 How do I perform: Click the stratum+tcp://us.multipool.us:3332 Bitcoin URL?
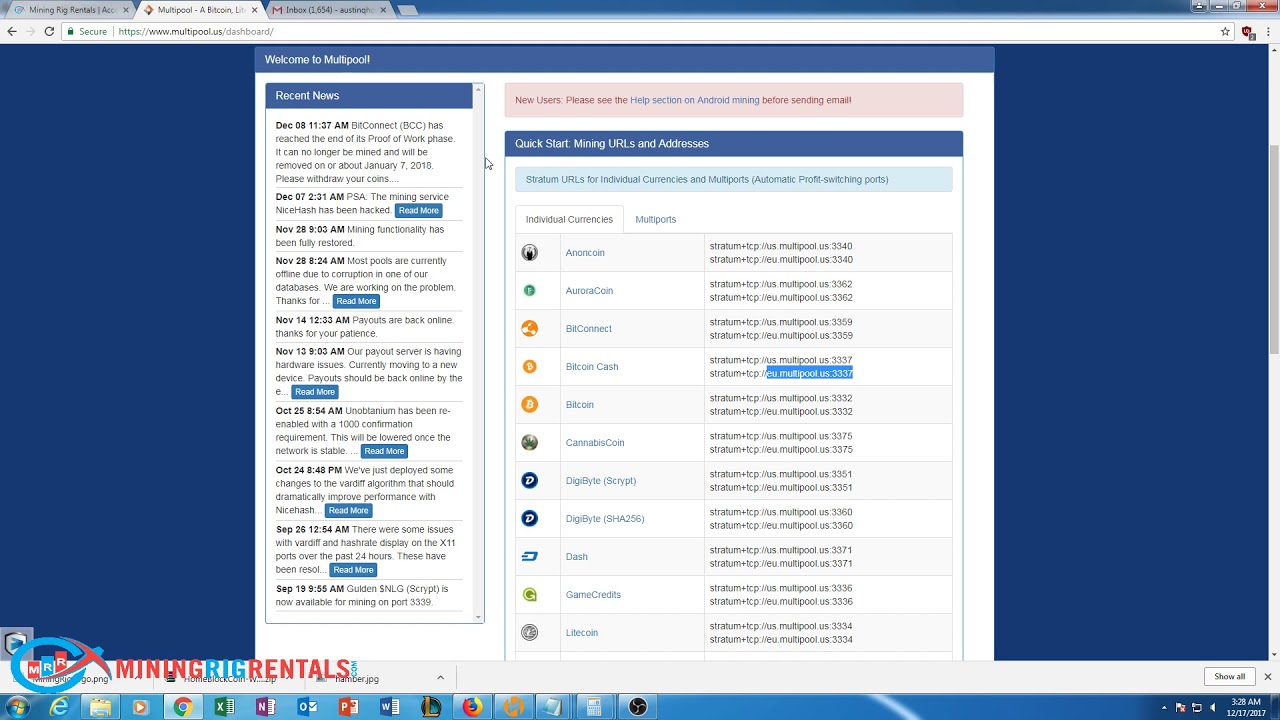click(781, 398)
